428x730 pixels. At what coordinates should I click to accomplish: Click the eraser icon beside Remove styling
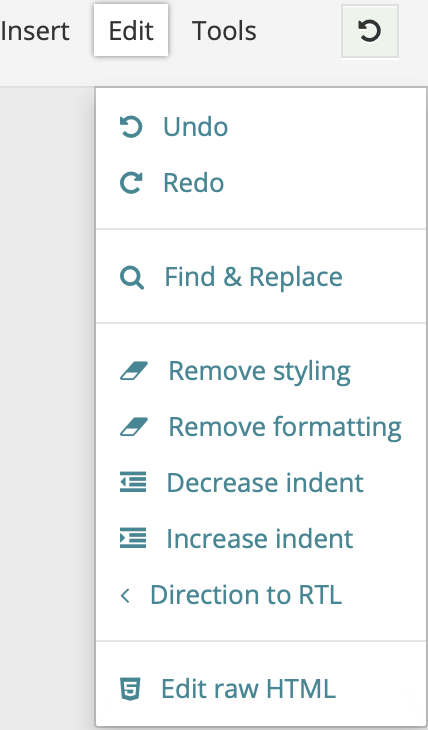pyautogui.click(x=134, y=371)
